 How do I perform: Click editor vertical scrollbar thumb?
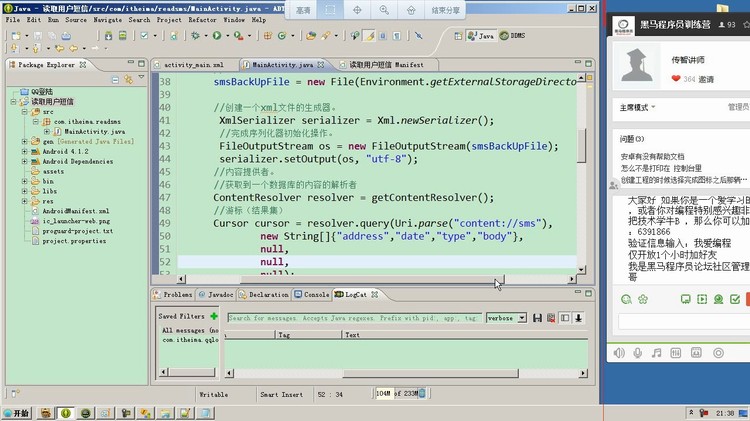tap(581, 146)
